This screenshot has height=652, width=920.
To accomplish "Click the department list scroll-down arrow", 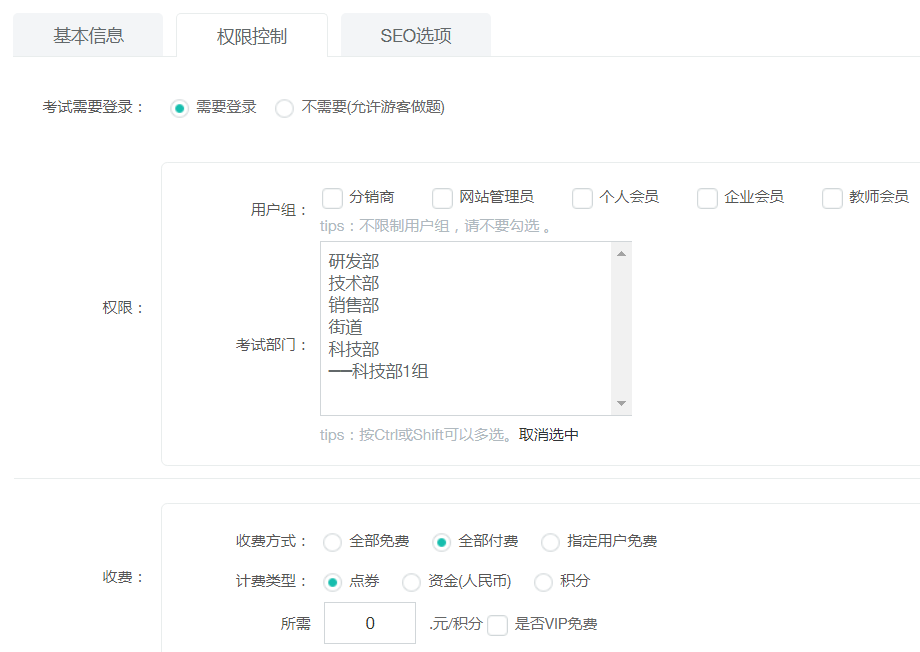I will coord(621,403).
